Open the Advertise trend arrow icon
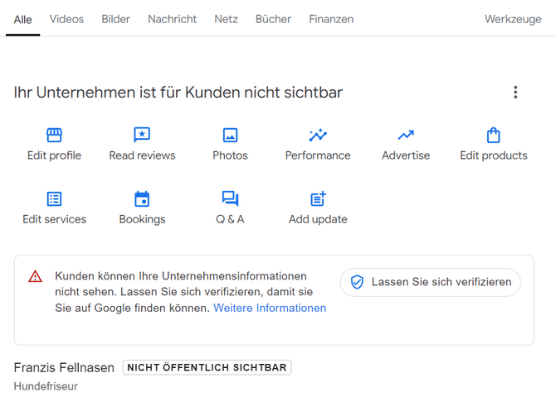This screenshot has height=403, width=556. [406, 135]
